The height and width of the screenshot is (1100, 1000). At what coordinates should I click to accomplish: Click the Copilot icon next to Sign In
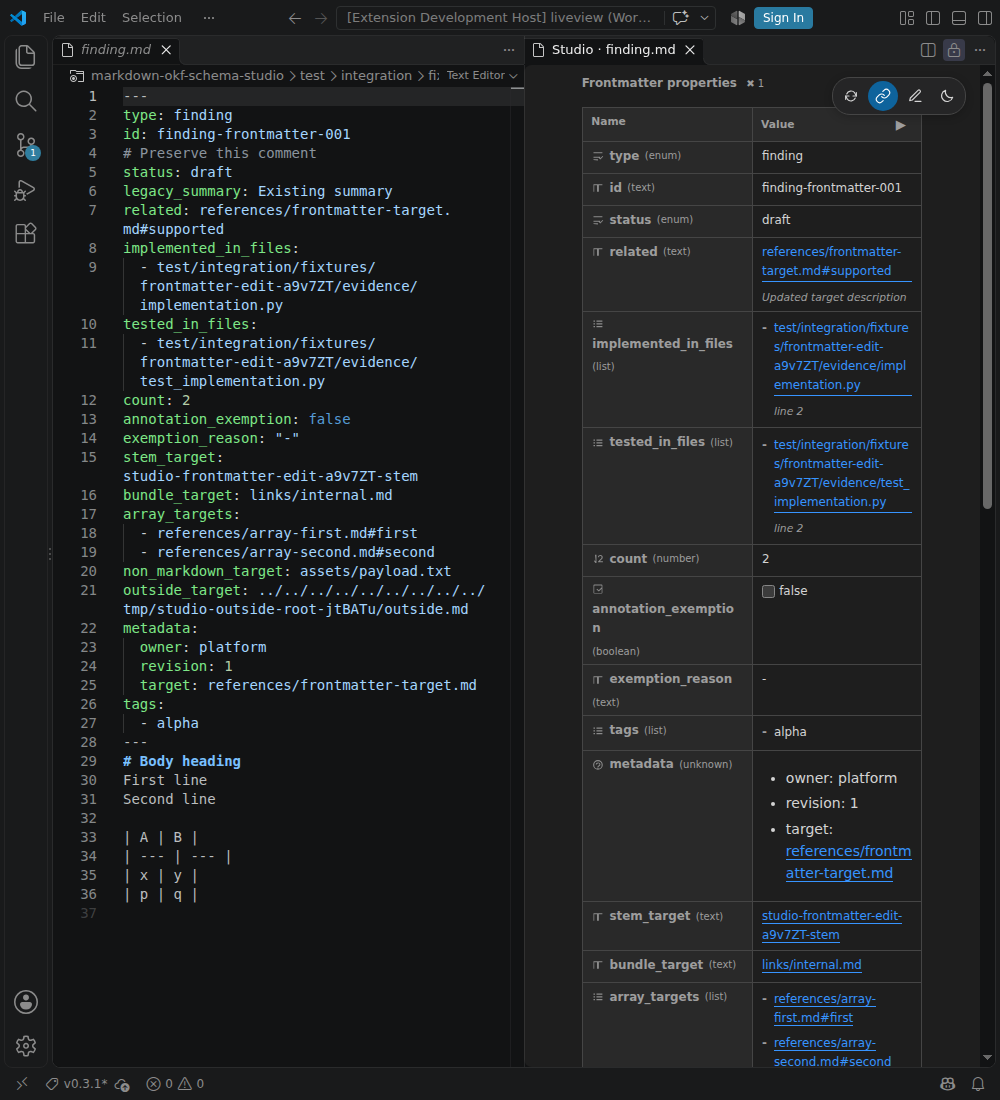[x=738, y=18]
